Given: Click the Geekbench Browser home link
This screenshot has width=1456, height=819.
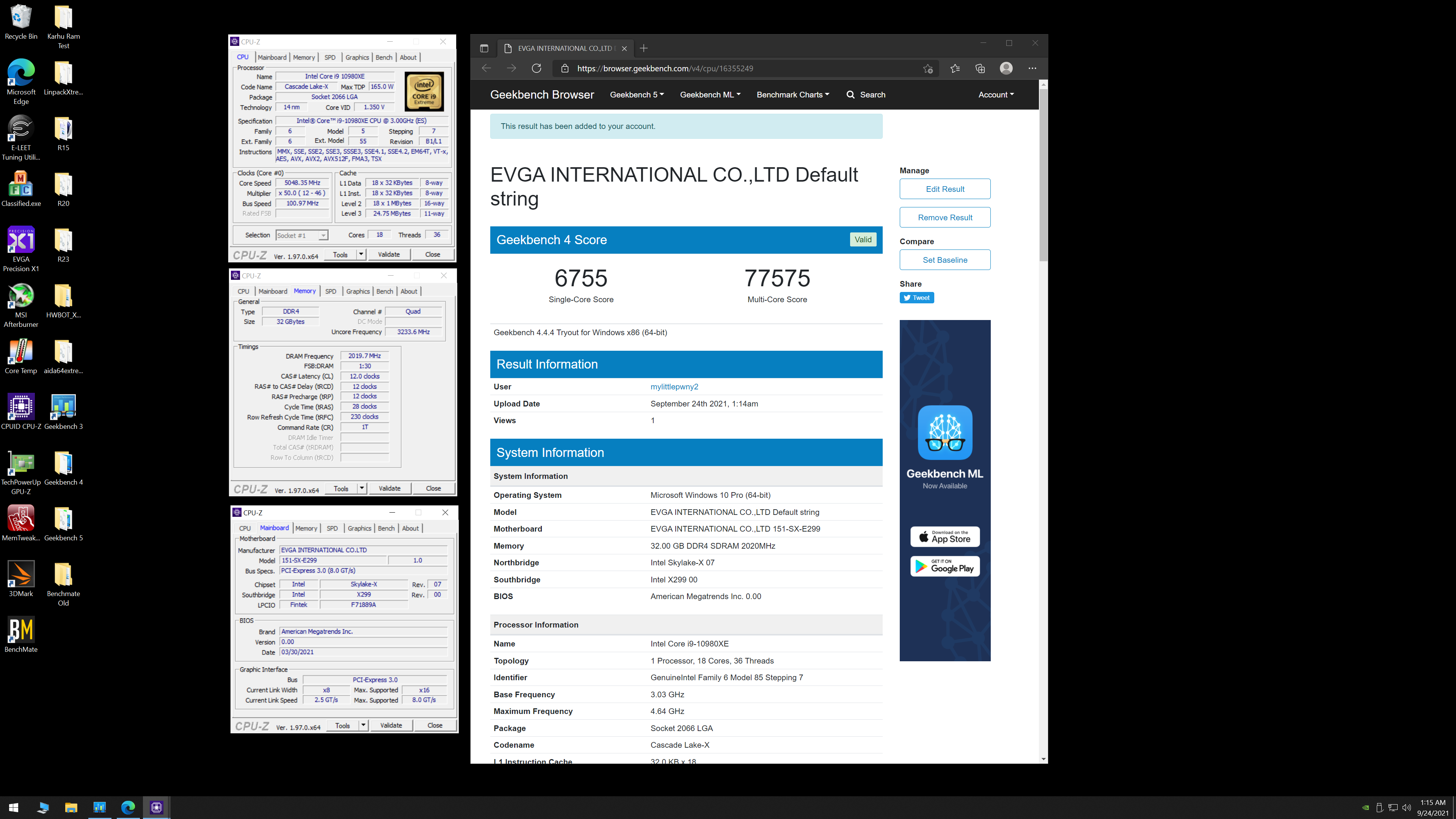Looking at the screenshot, I should coord(542,94).
